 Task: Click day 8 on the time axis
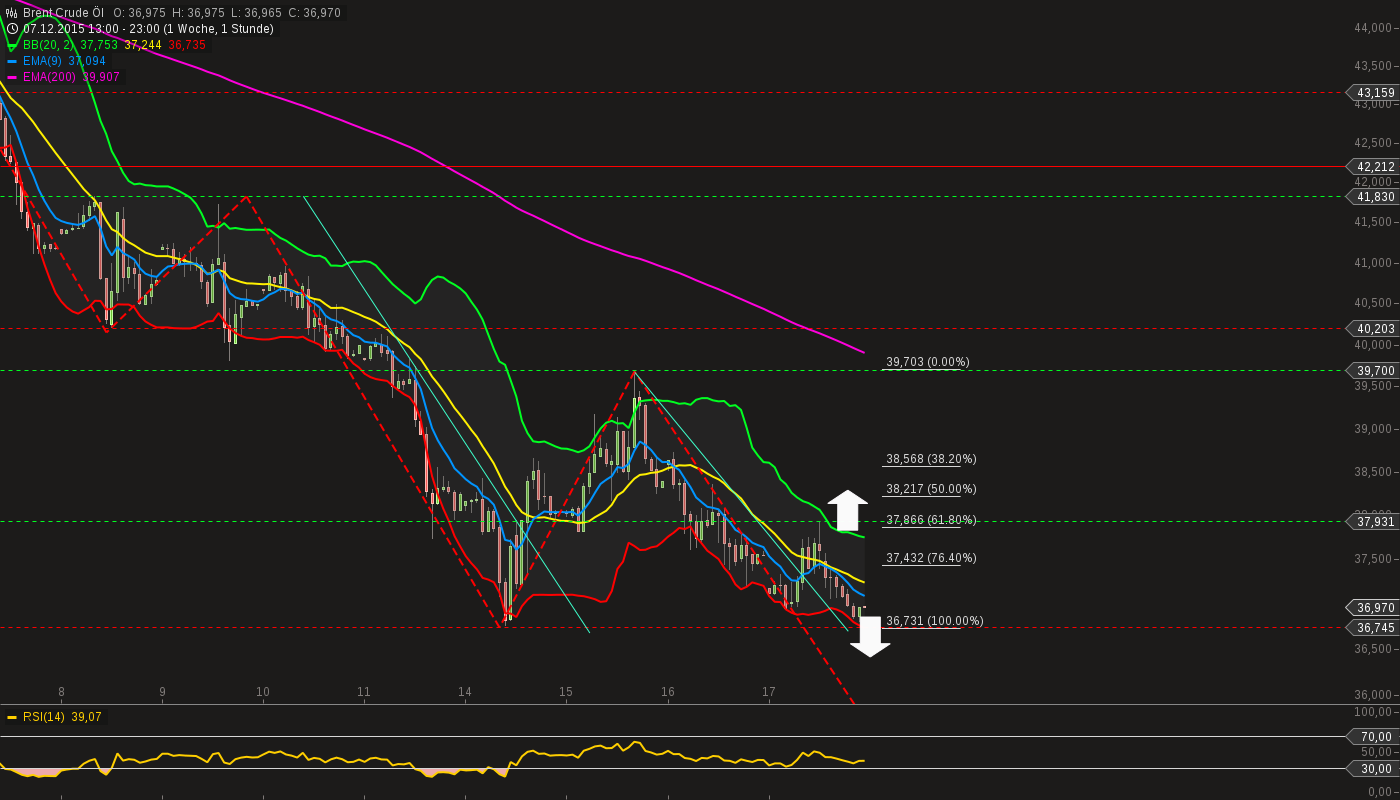pyautogui.click(x=61, y=692)
